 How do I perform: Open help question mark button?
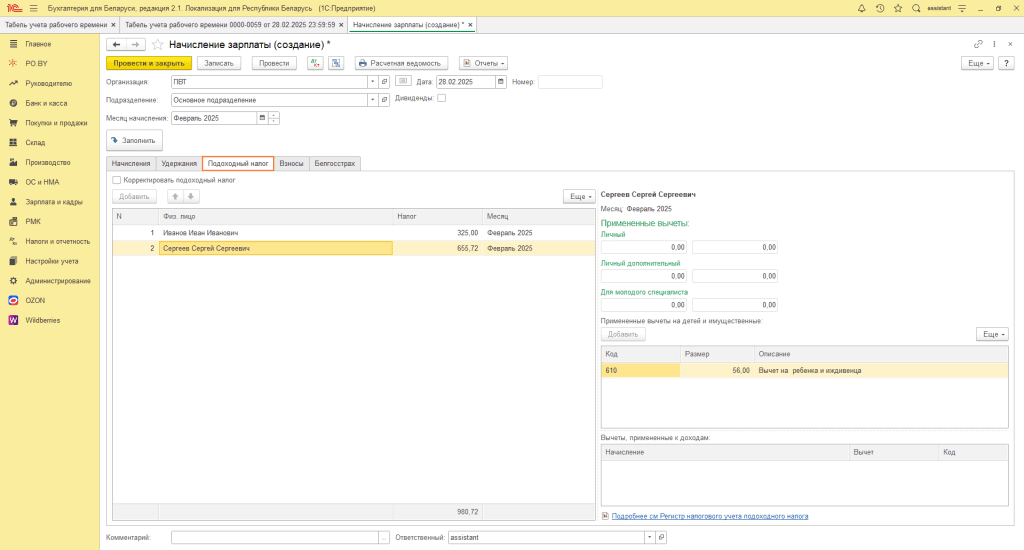click(x=1006, y=63)
